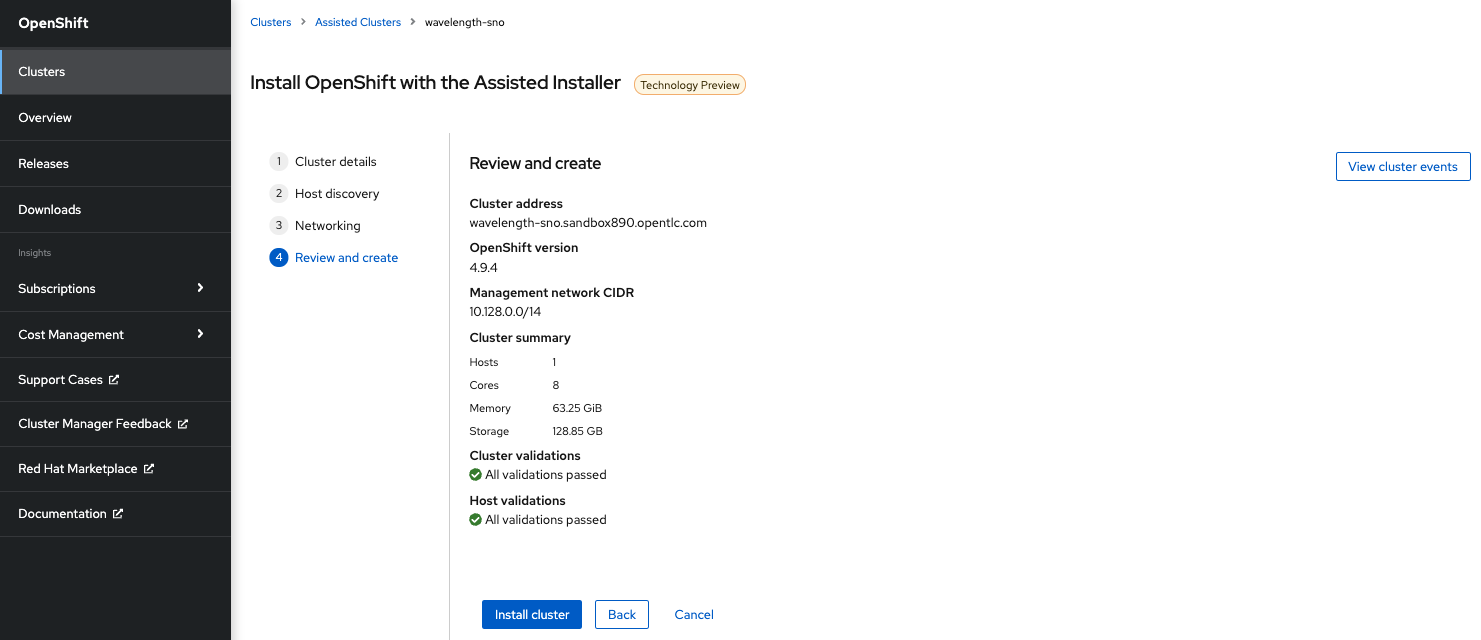Open View cluster events
The width and height of the screenshot is (1481, 640).
[1402, 166]
